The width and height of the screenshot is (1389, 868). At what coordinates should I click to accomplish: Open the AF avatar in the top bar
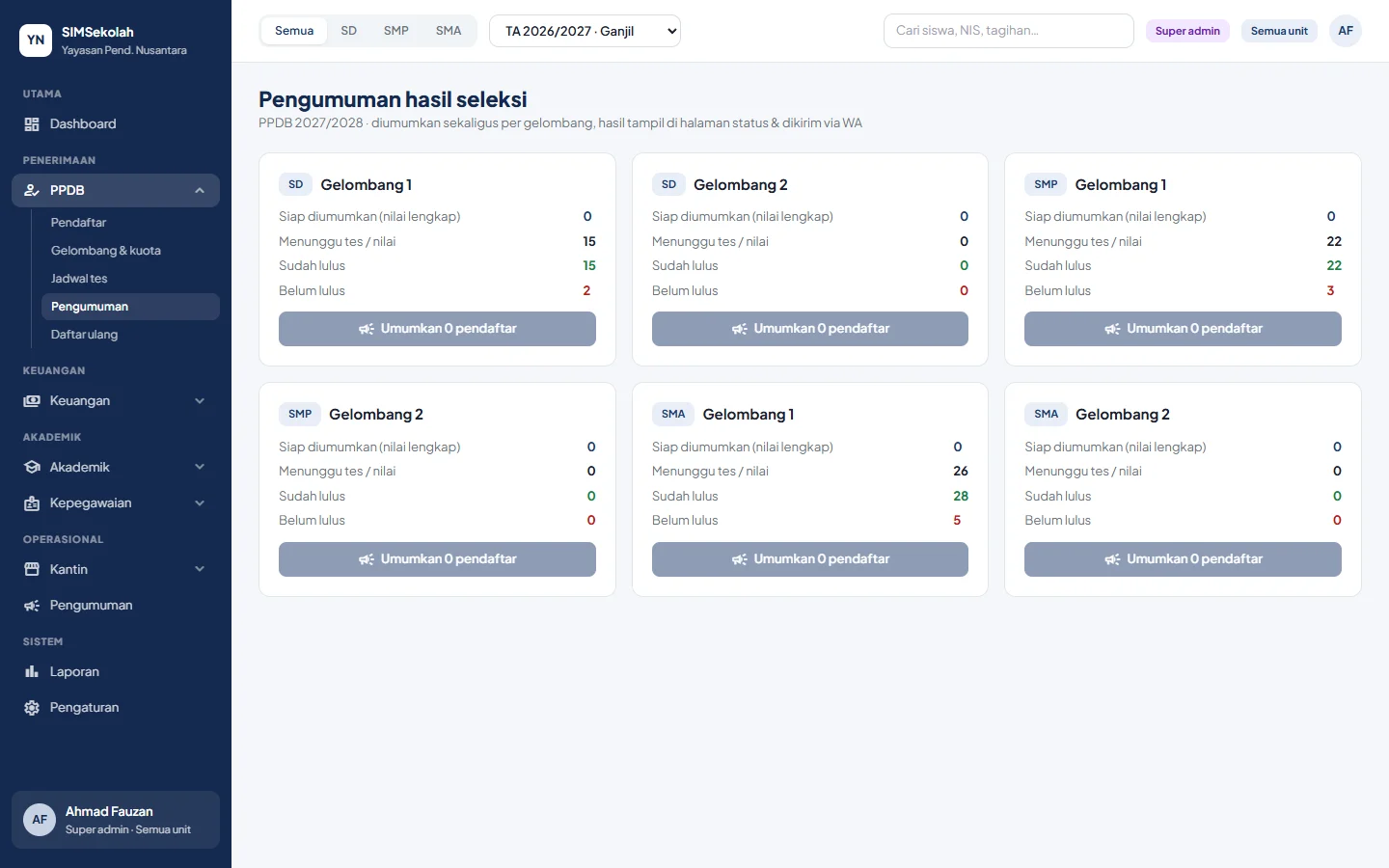[1346, 31]
